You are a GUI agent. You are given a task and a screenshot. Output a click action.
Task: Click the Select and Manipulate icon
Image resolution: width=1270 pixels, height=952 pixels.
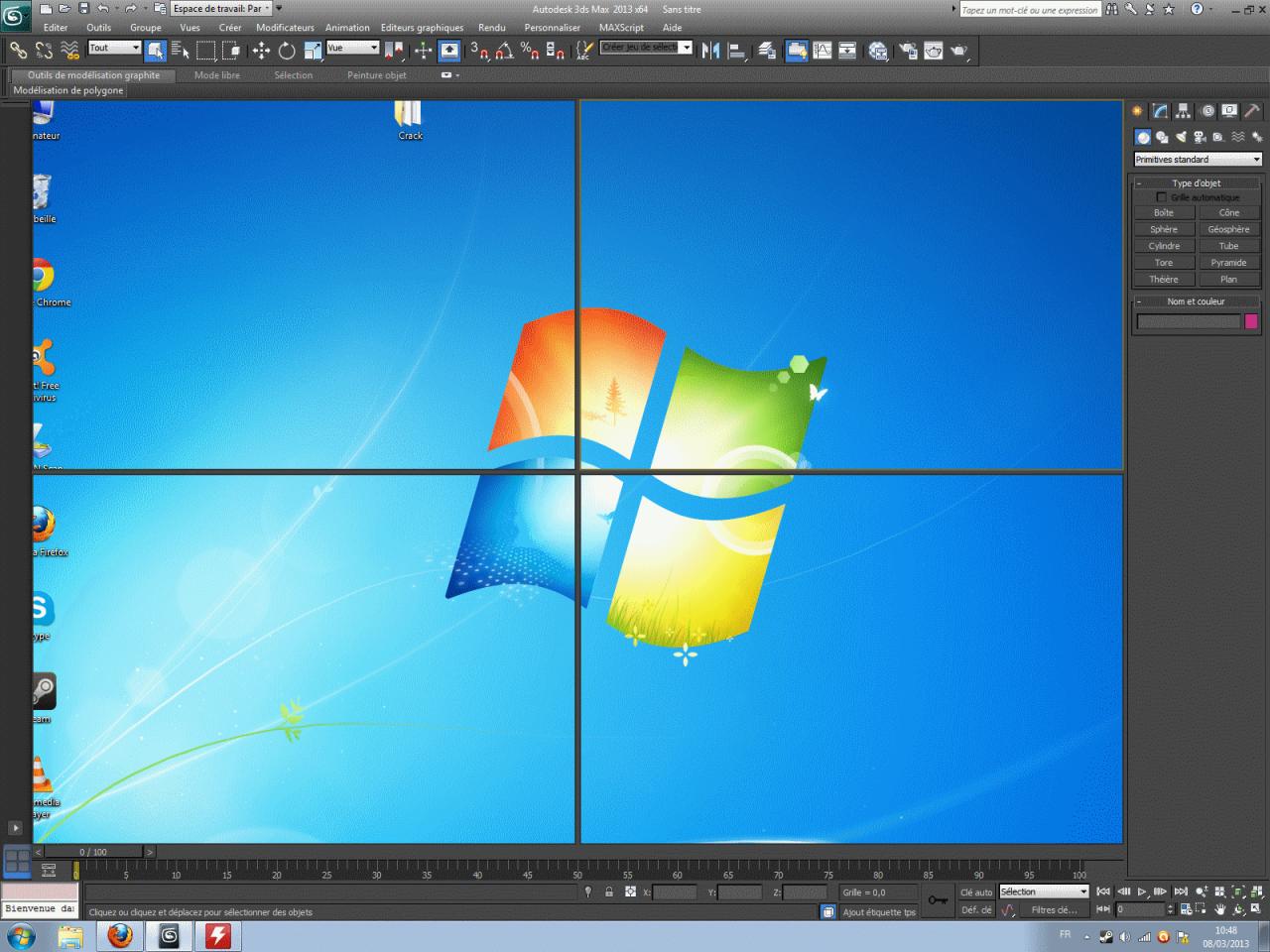click(x=424, y=51)
